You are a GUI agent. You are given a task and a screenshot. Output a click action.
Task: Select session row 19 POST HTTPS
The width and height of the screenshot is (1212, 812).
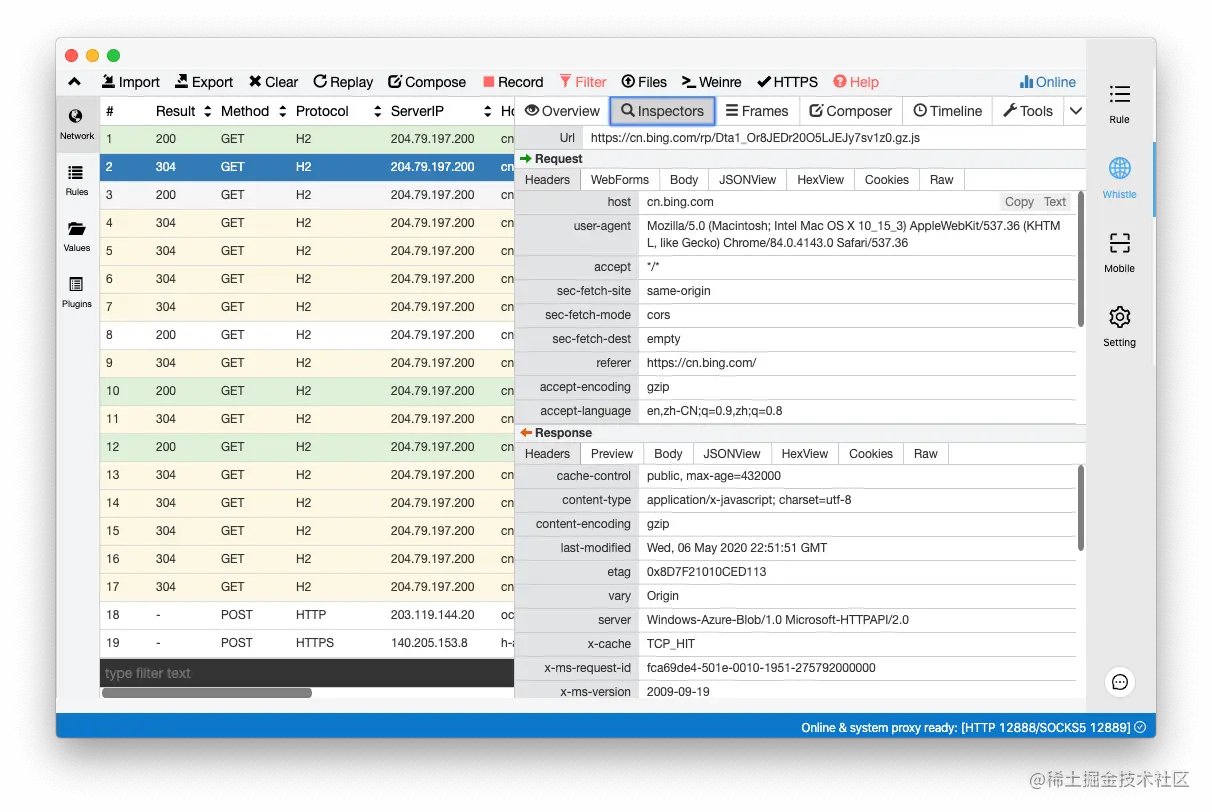point(307,643)
